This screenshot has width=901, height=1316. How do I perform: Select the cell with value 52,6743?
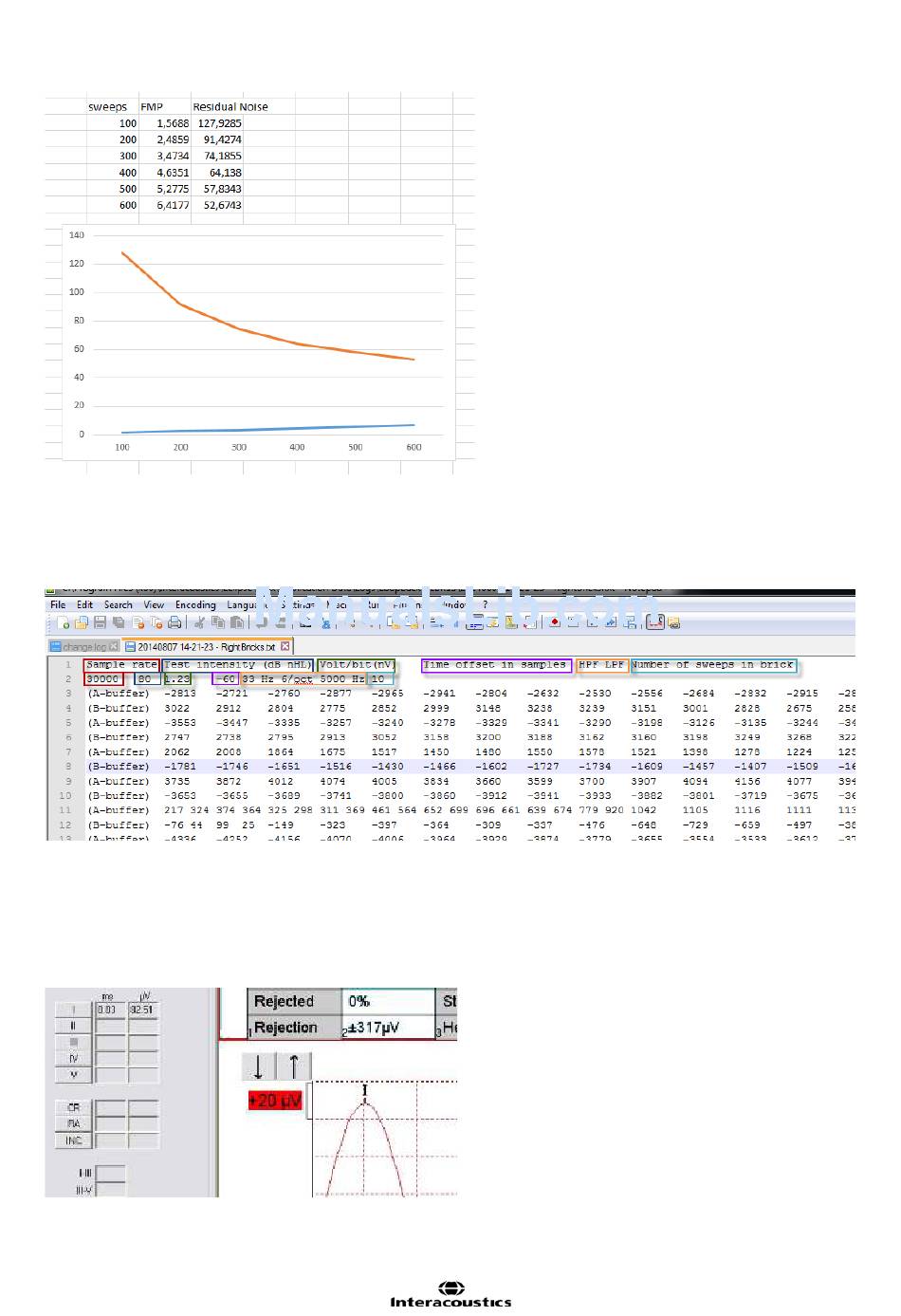(217, 205)
